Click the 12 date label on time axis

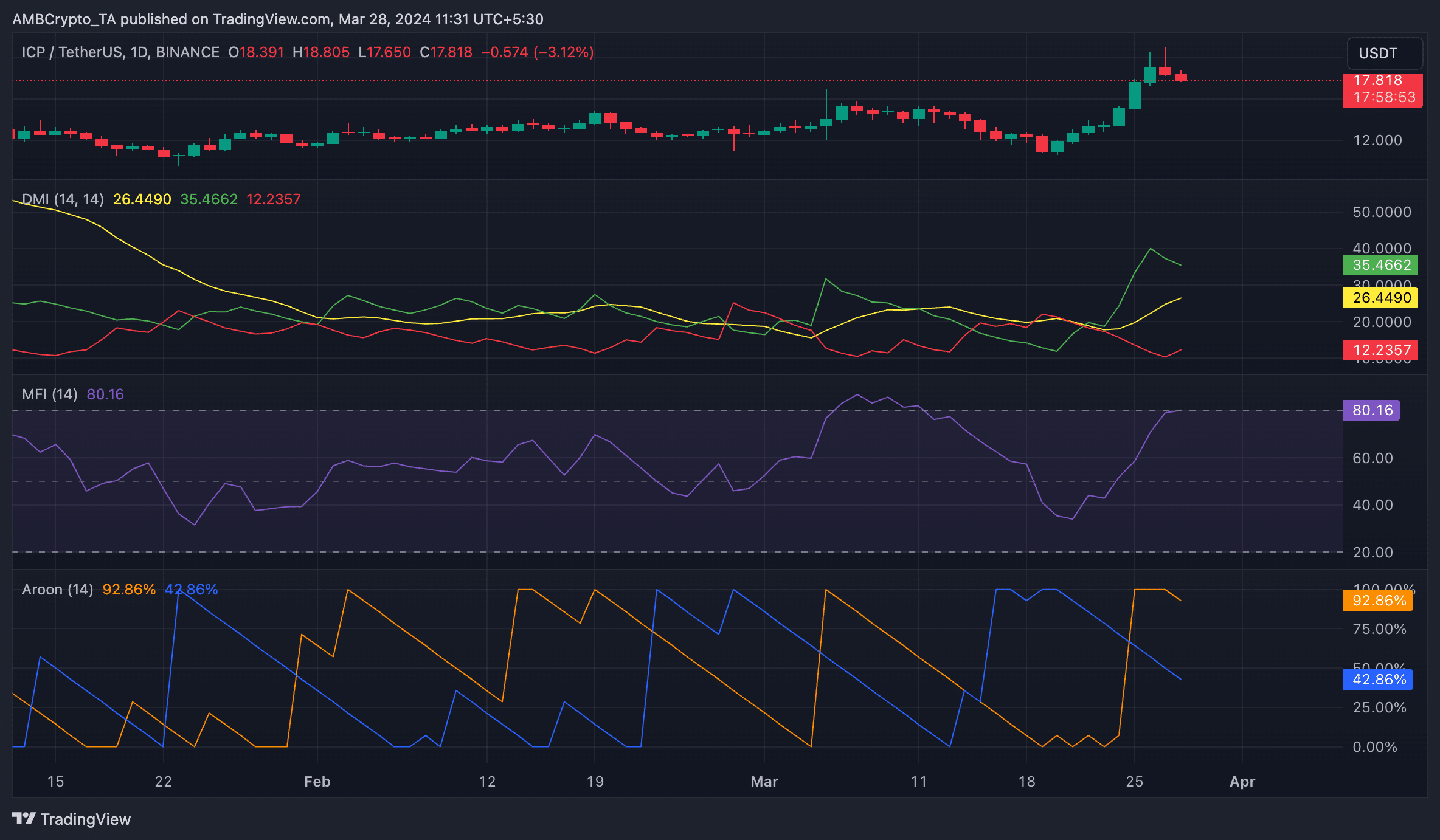tap(487, 782)
